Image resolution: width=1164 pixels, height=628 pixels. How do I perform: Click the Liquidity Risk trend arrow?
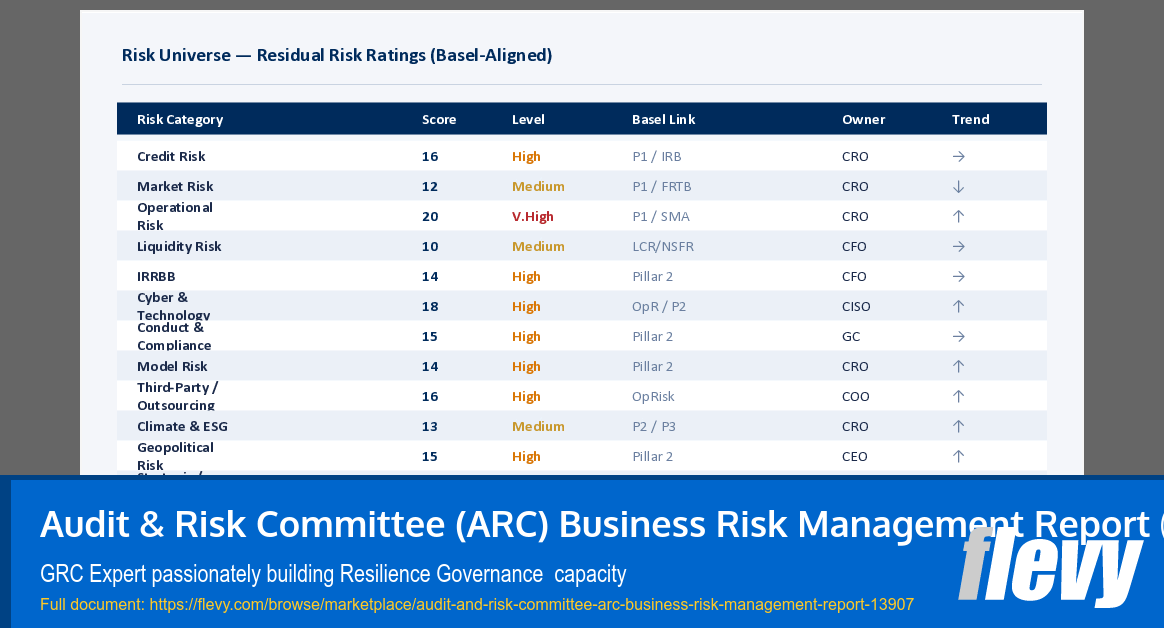pos(958,246)
